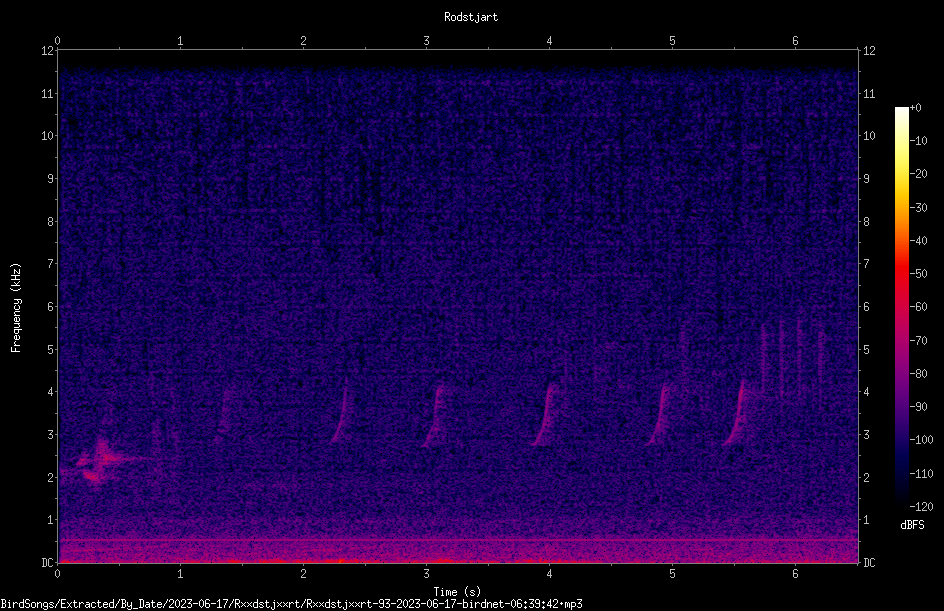Click the low-frequency noise band above DC
944x611 pixels.
(x=458, y=551)
